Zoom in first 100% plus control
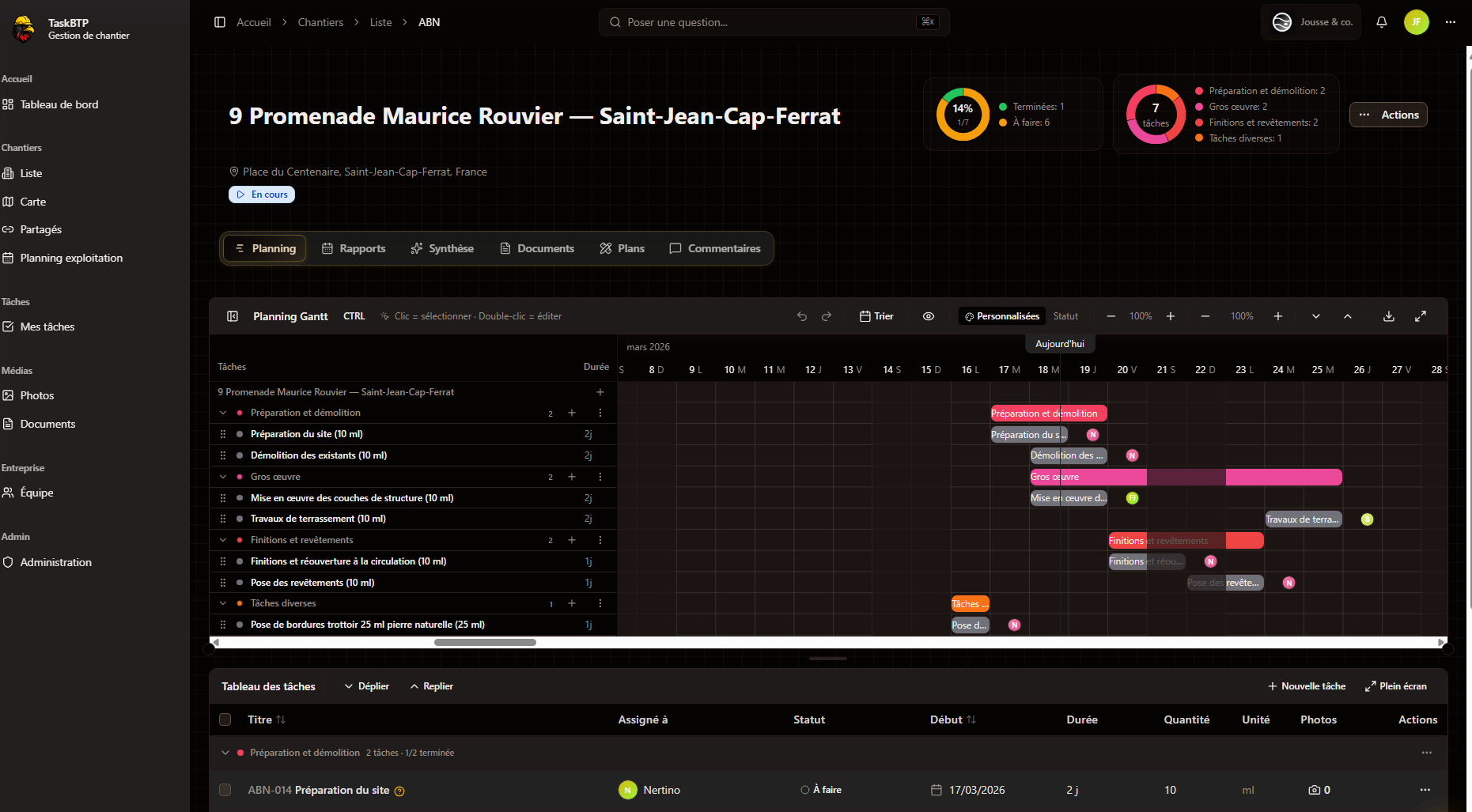 pos(1171,316)
